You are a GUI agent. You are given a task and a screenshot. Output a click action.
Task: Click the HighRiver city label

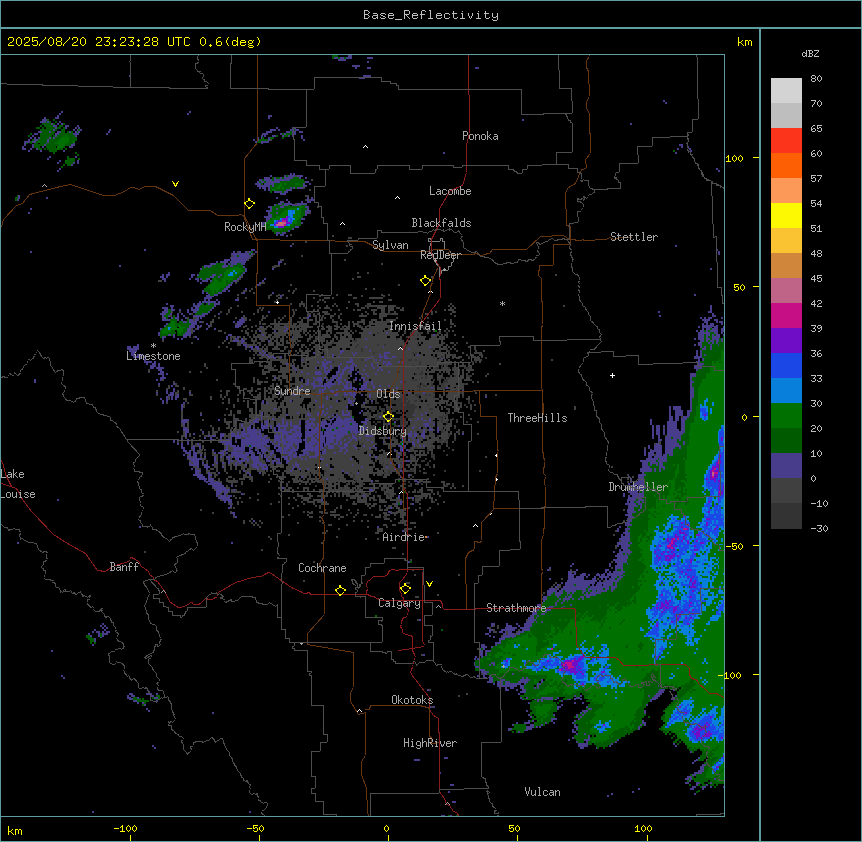(430, 743)
